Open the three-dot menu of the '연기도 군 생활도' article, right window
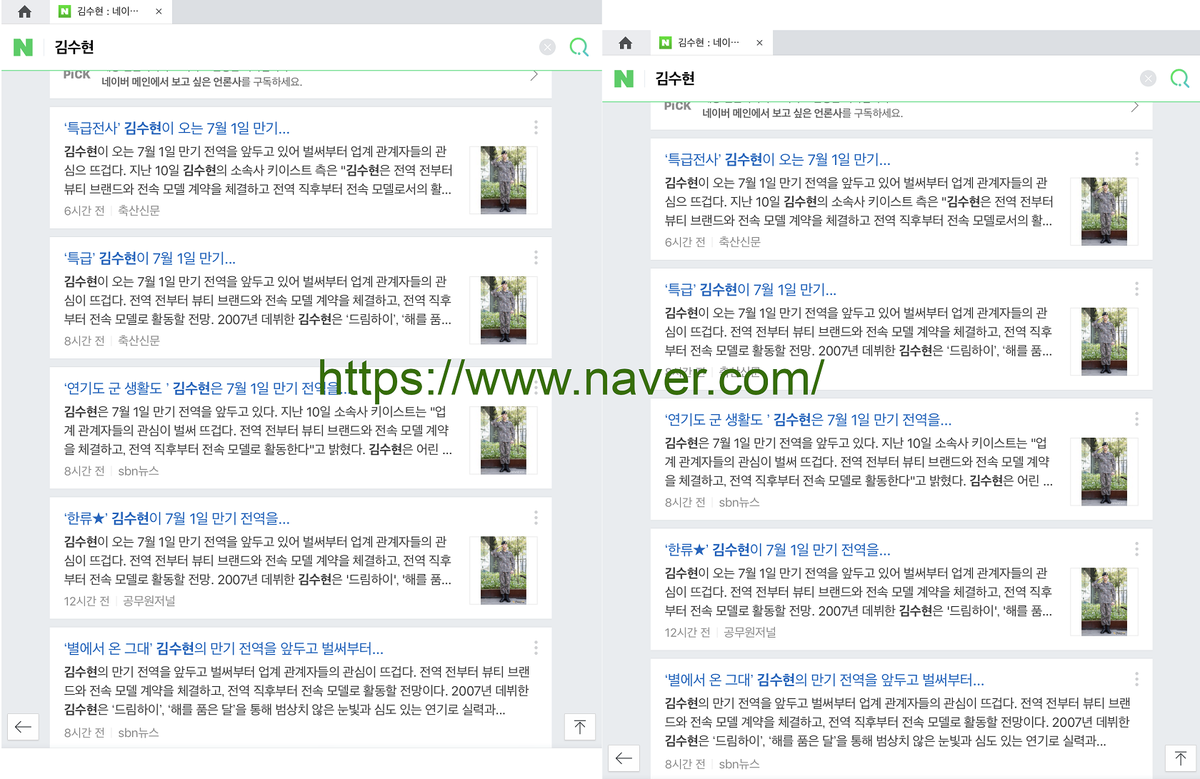Screen dimensions: 1200x779 [1137, 418]
